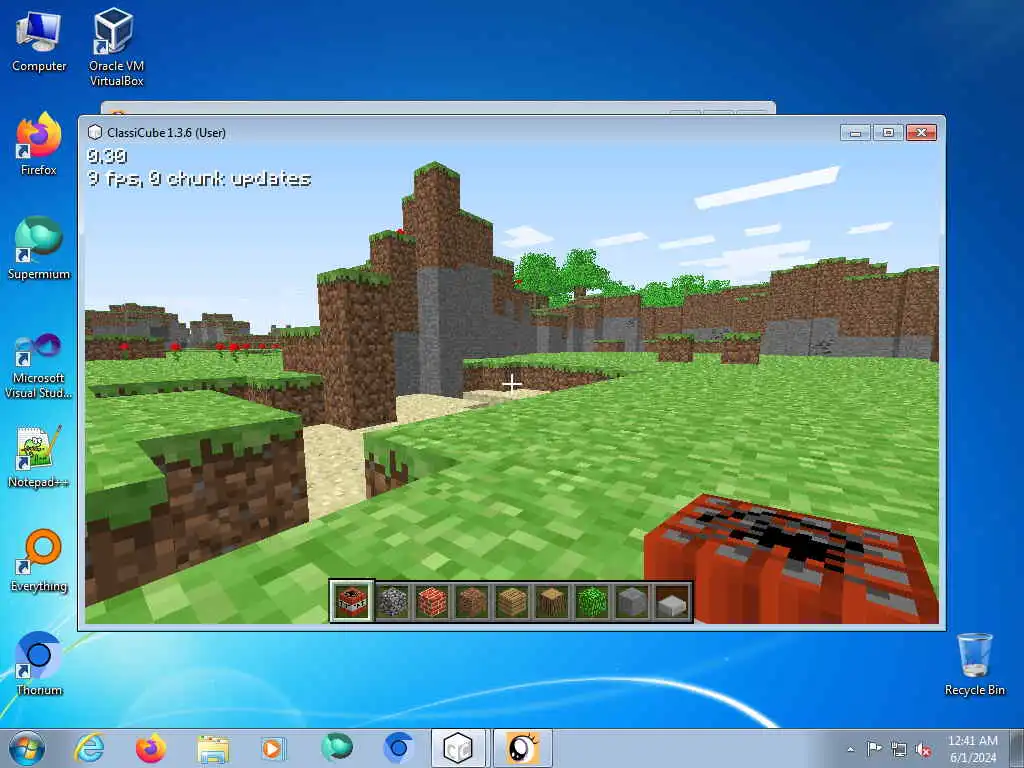This screenshot has width=1024, height=768.
Task: Minimize the ClassiCube window
Action: [856, 133]
